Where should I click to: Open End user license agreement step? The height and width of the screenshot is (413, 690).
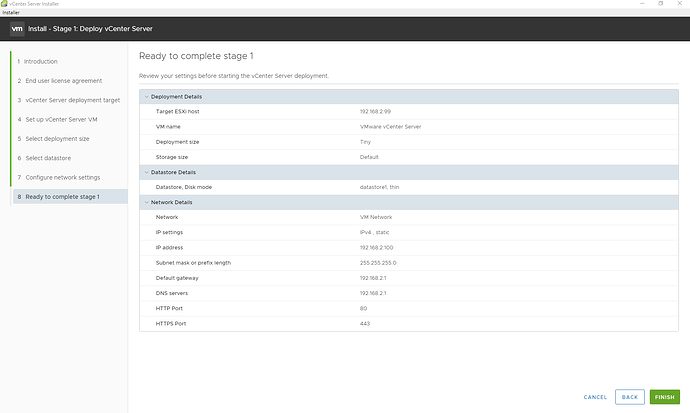62,81
